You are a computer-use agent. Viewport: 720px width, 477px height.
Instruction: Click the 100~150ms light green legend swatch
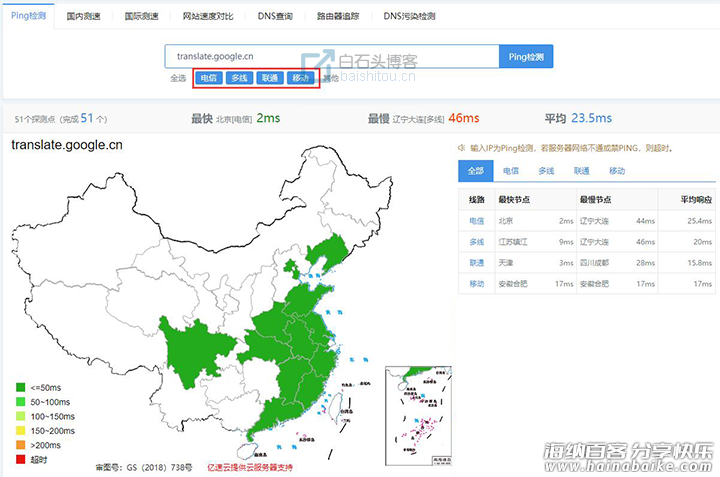(21, 416)
